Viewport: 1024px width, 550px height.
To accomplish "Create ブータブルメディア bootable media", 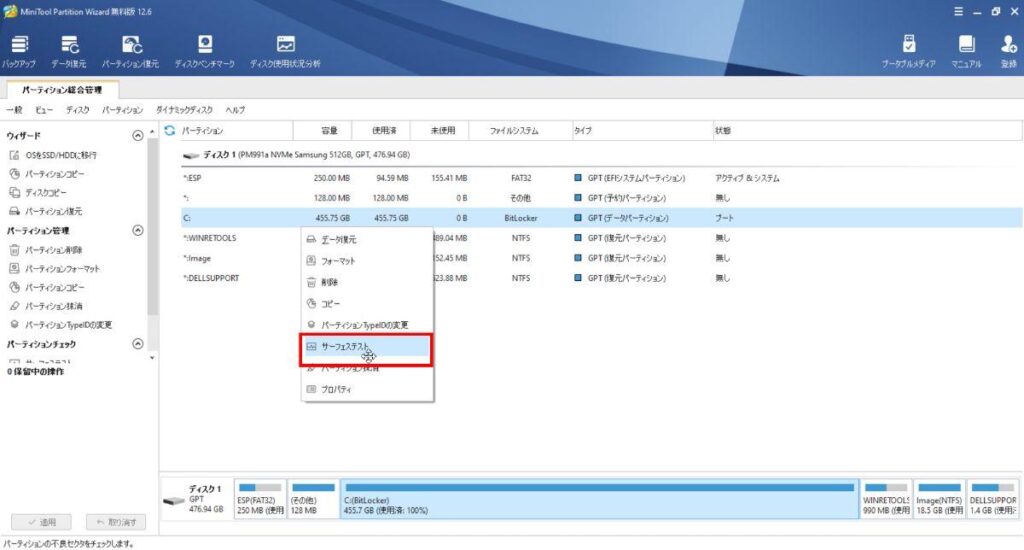I will [x=908, y=52].
